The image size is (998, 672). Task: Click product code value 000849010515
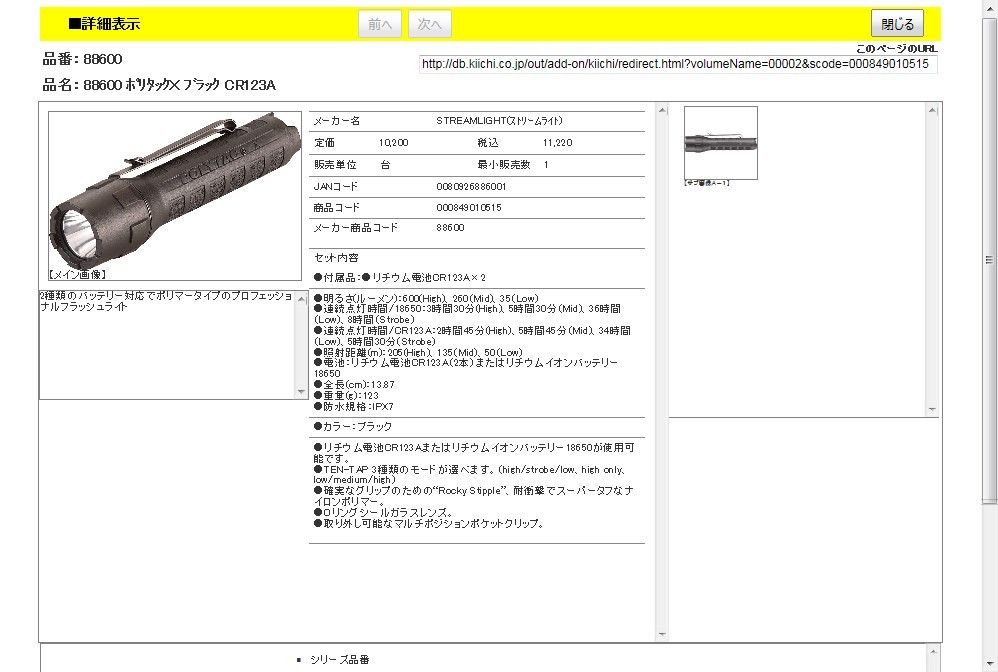point(468,207)
